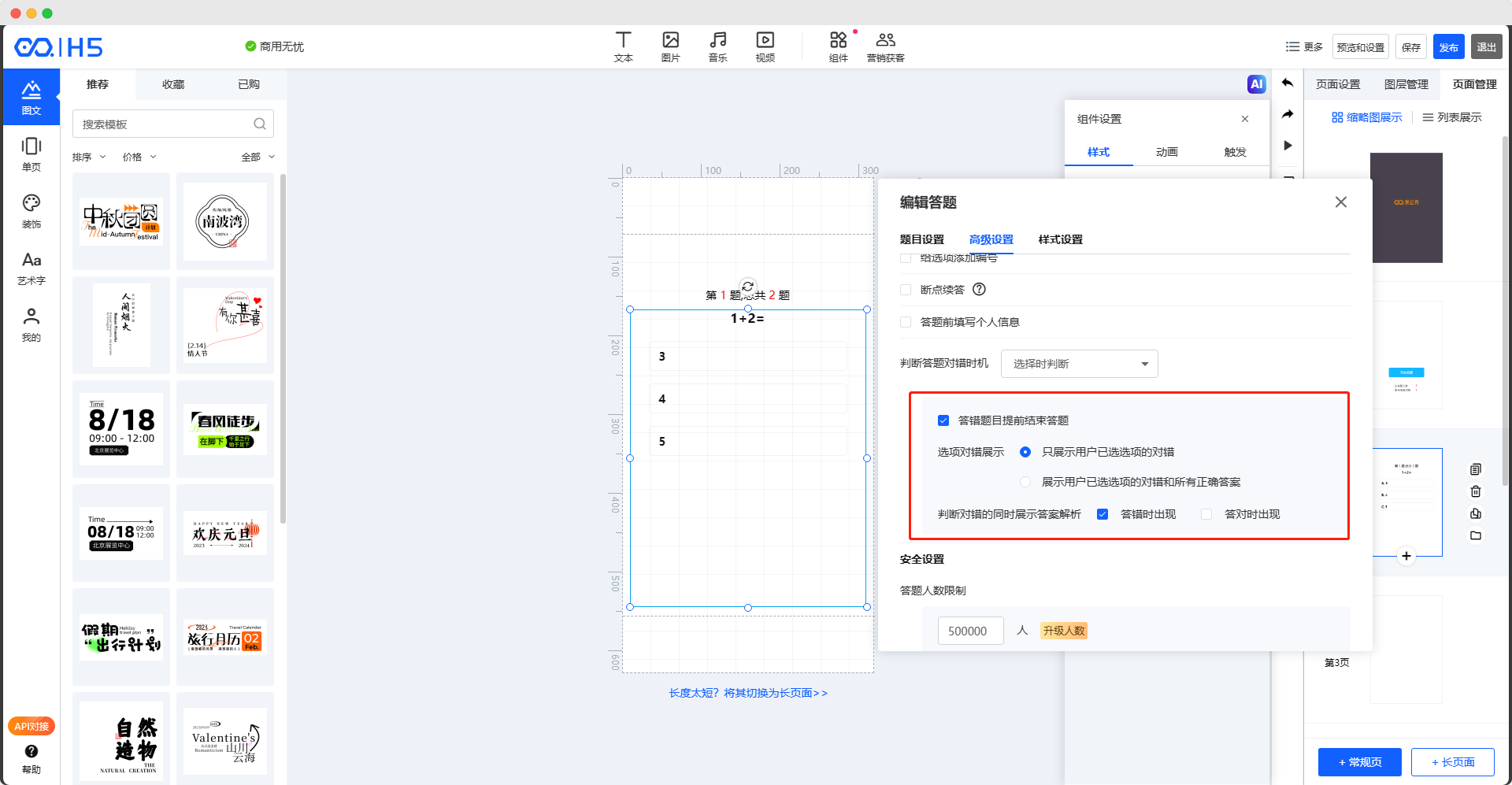Open the sort order dropdown
The width and height of the screenshot is (1512, 785).
coord(89,157)
